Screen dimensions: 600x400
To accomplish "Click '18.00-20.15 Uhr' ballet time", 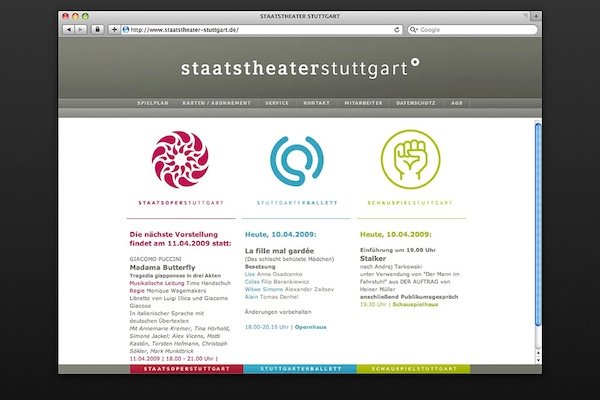I will coord(267,327).
